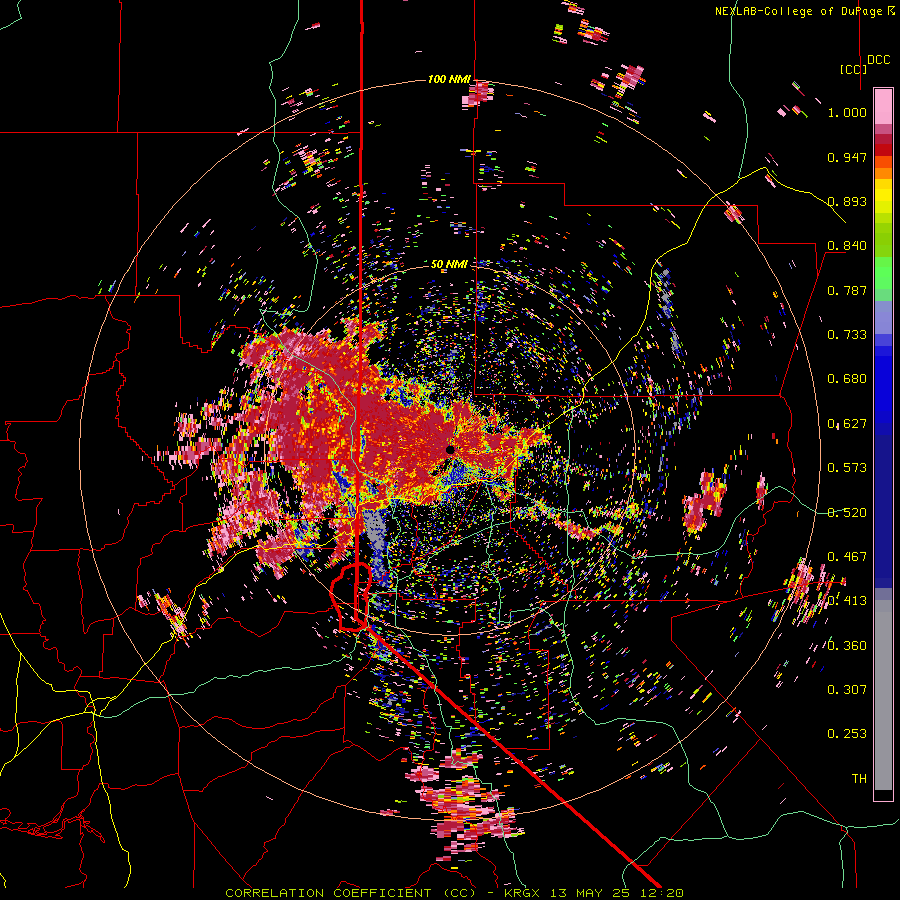Viewport: 900px width, 900px height.
Task: Click the 13 MAY 25 date text
Action: click(x=590, y=893)
